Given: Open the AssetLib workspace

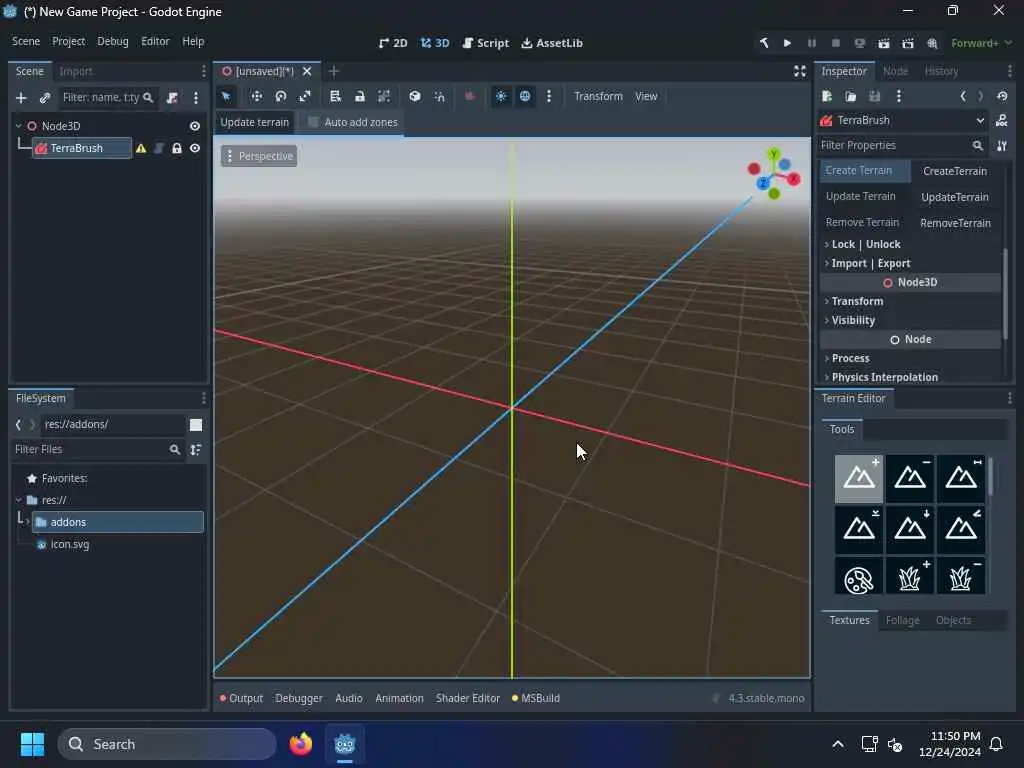Looking at the screenshot, I should point(552,43).
